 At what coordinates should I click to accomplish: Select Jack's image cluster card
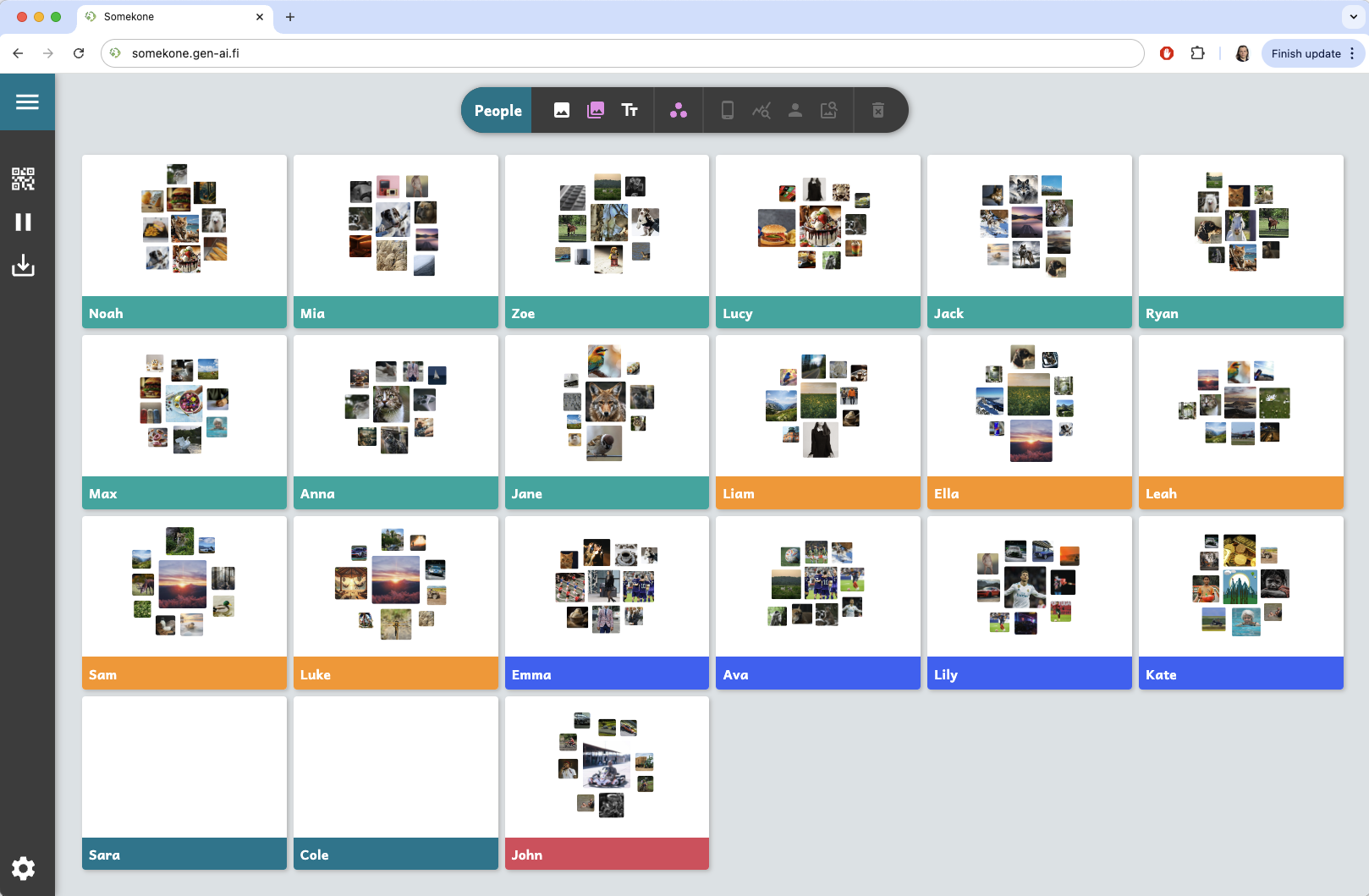click(1030, 241)
